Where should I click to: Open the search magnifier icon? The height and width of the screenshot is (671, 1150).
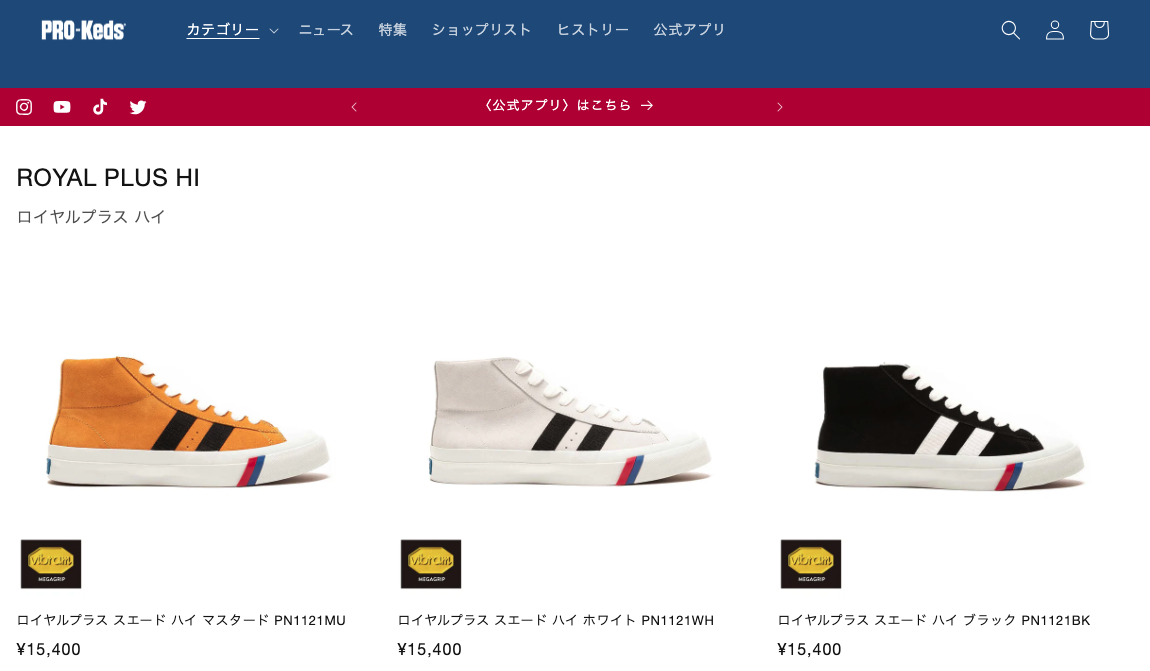(x=1011, y=30)
